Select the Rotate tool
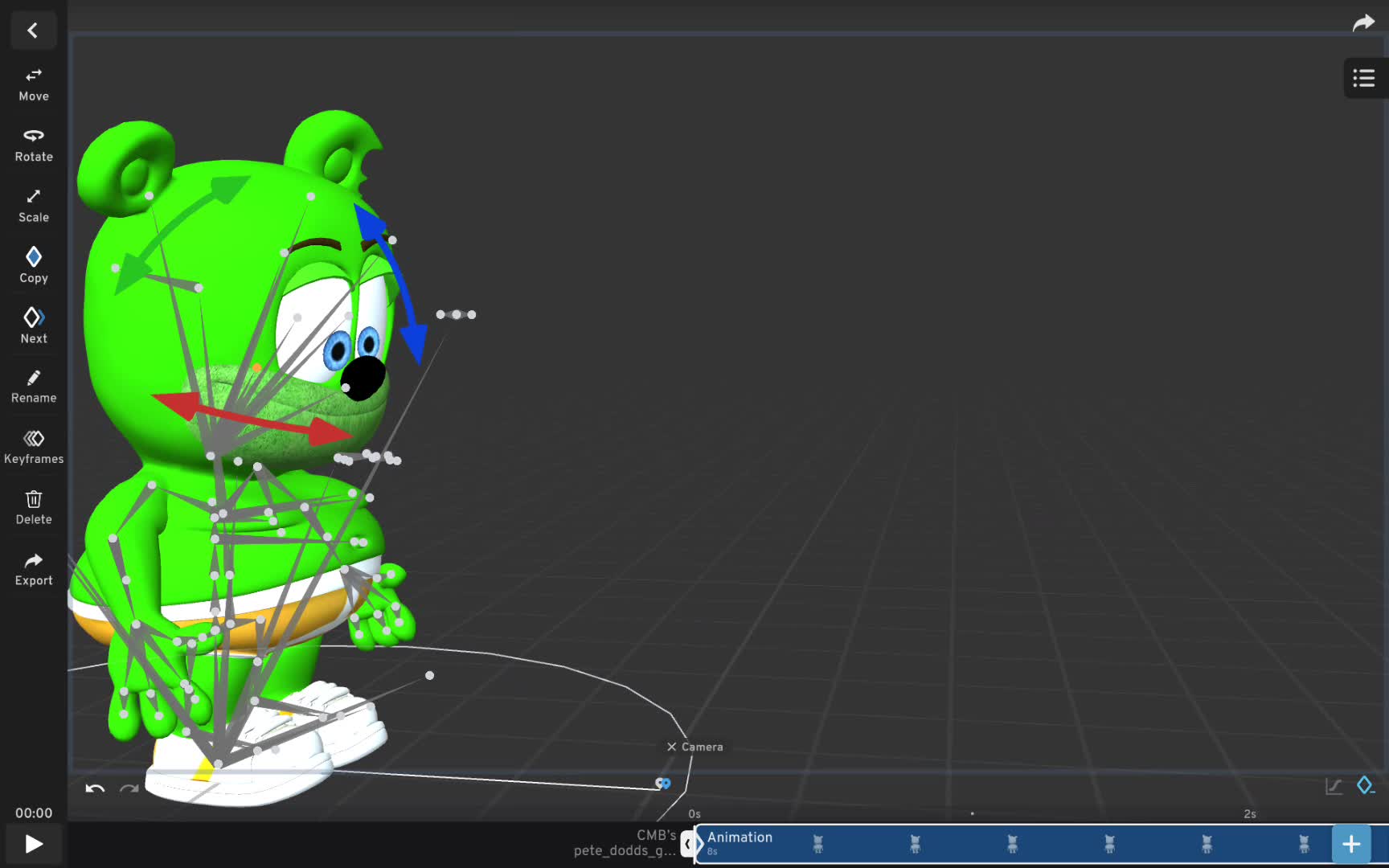The height and width of the screenshot is (868, 1389). 34,145
